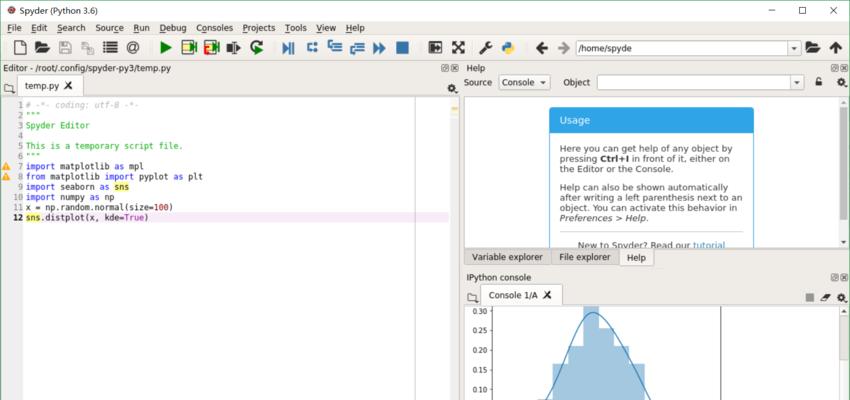Viewport: 850px width, 400px height.
Task: Open the IPython console options gear
Action: (841, 298)
